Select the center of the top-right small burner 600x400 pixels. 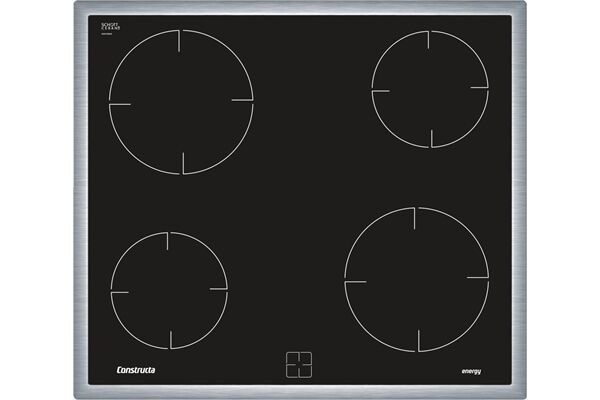[x=430, y=89]
